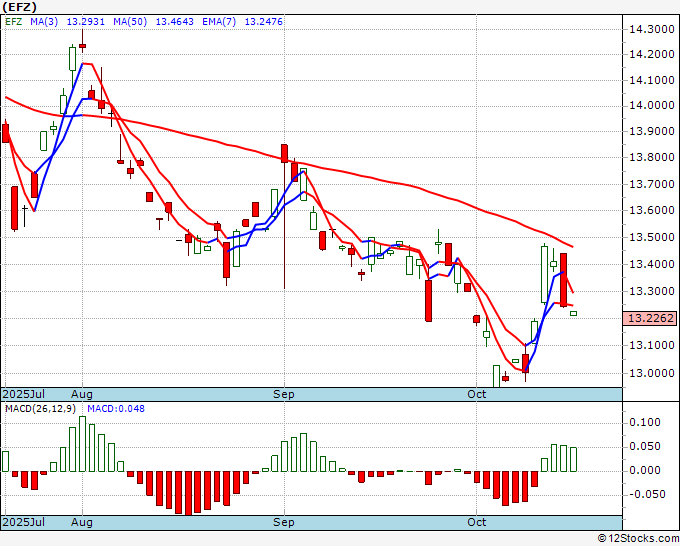680x546 pixels.
Task: Click the MACD:0.048 value label
Action: (x=116, y=409)
